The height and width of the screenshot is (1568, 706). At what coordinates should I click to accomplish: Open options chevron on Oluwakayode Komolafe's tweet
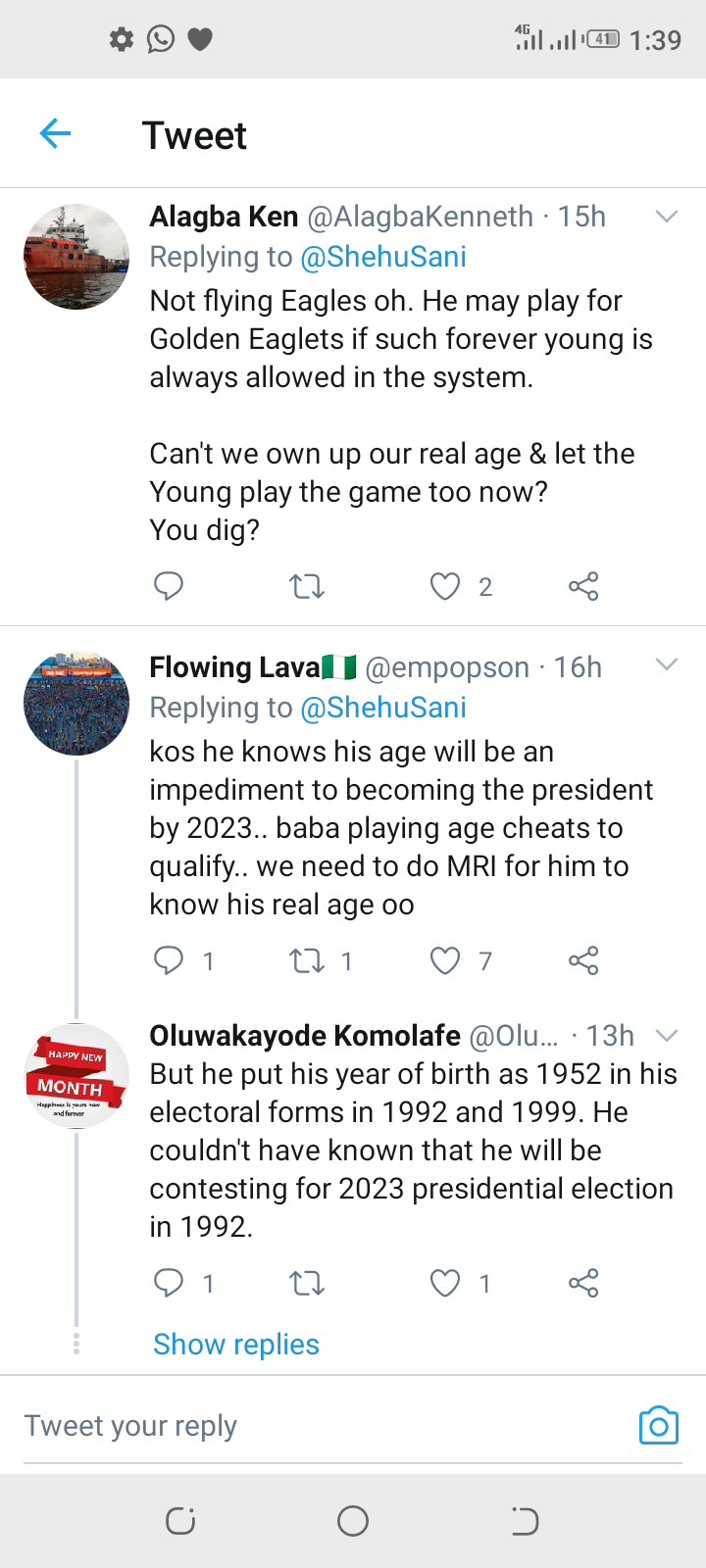(667, 1036)
